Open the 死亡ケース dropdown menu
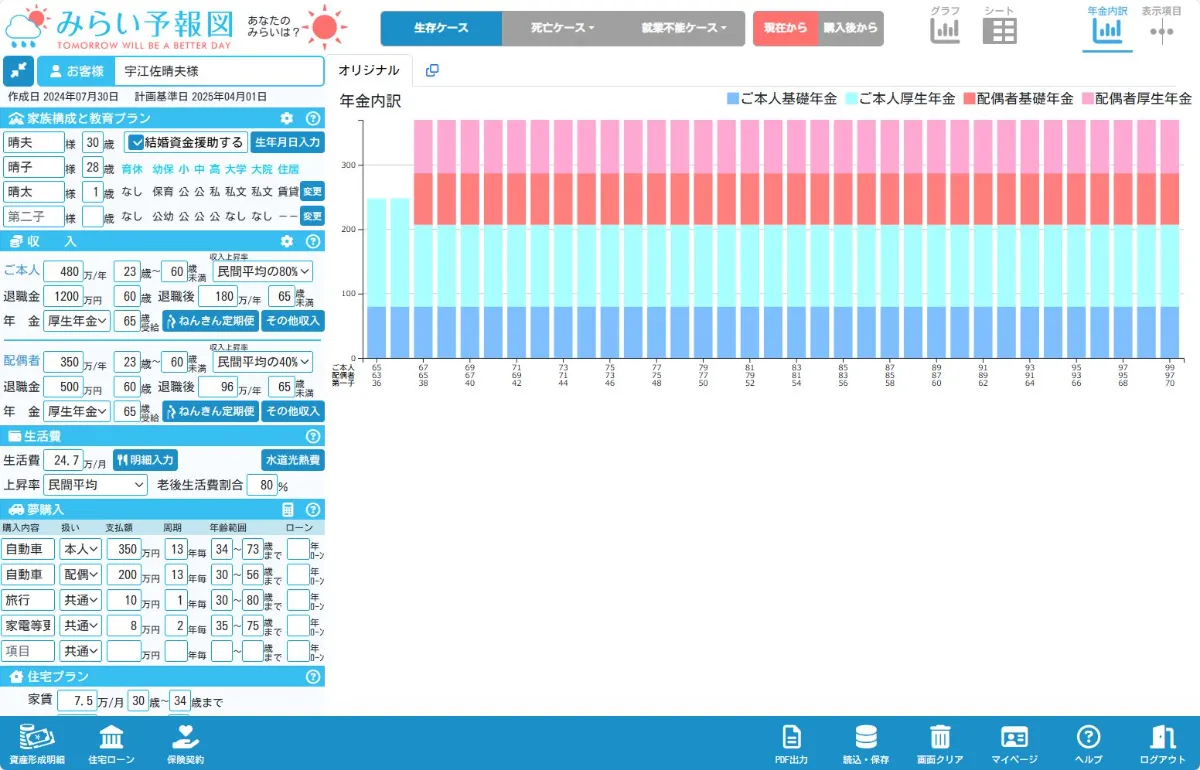 click(562, 28)
